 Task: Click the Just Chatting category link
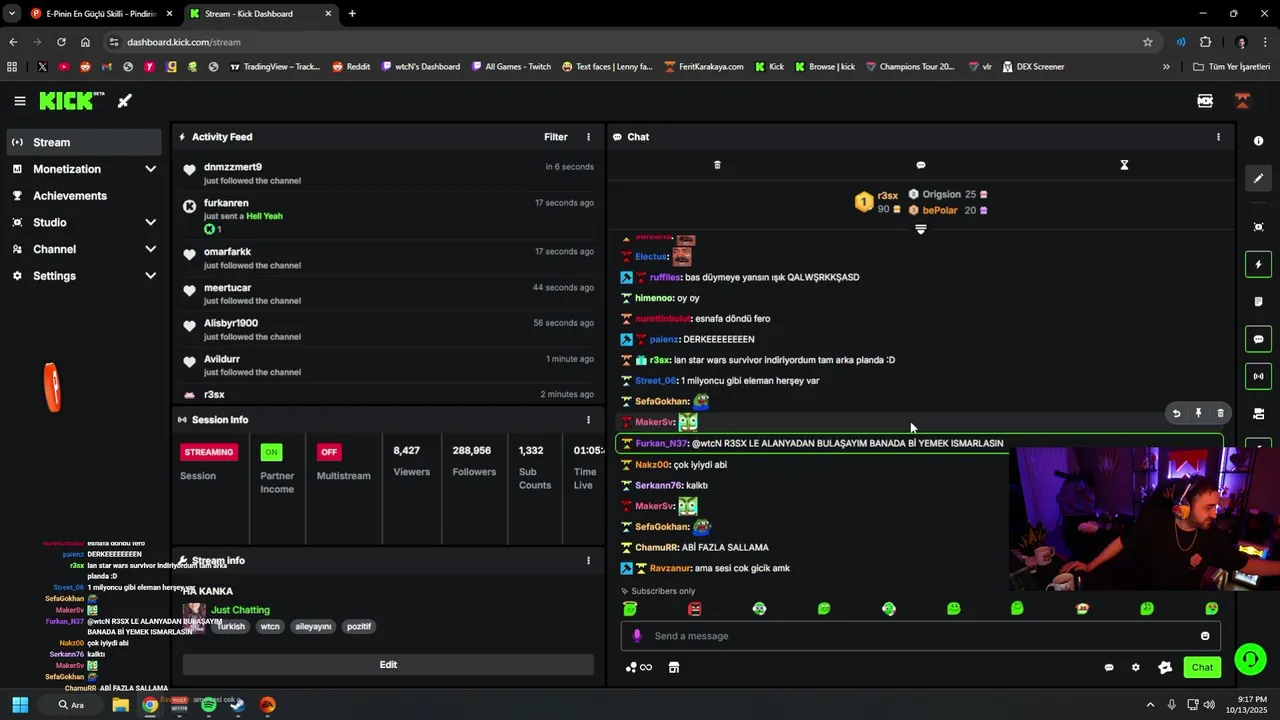240,610
